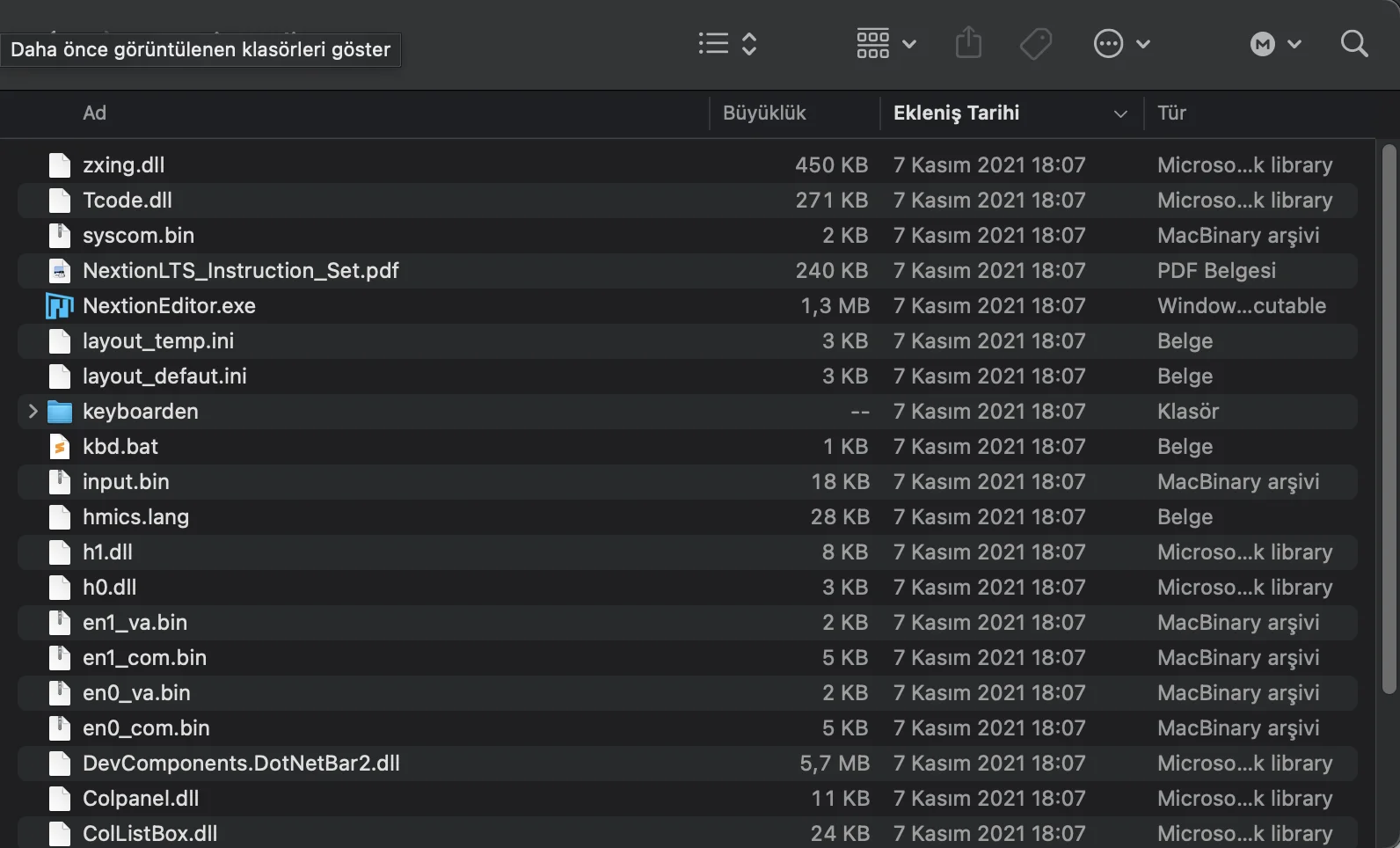Click the en0_com.bin archive icon
The height and width of the screenshot is (848, 1400).
59,727
